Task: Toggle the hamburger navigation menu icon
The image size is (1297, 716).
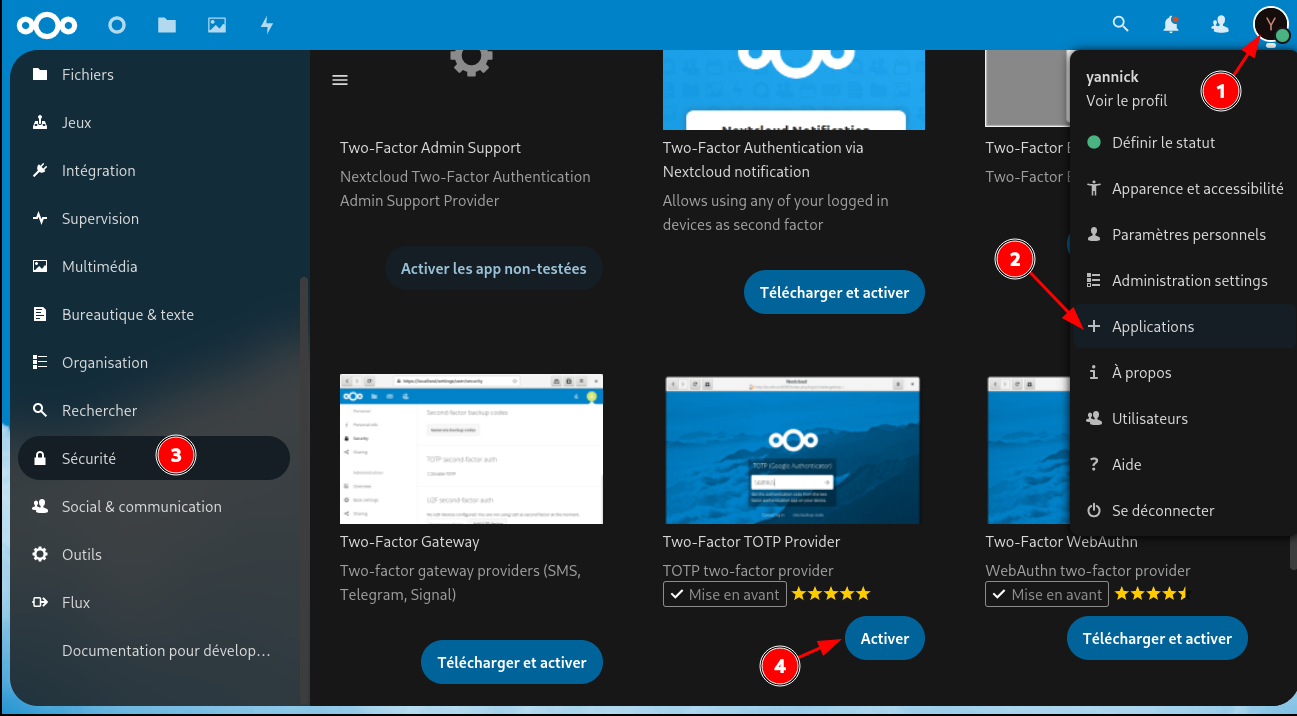Action: (340, 80)
